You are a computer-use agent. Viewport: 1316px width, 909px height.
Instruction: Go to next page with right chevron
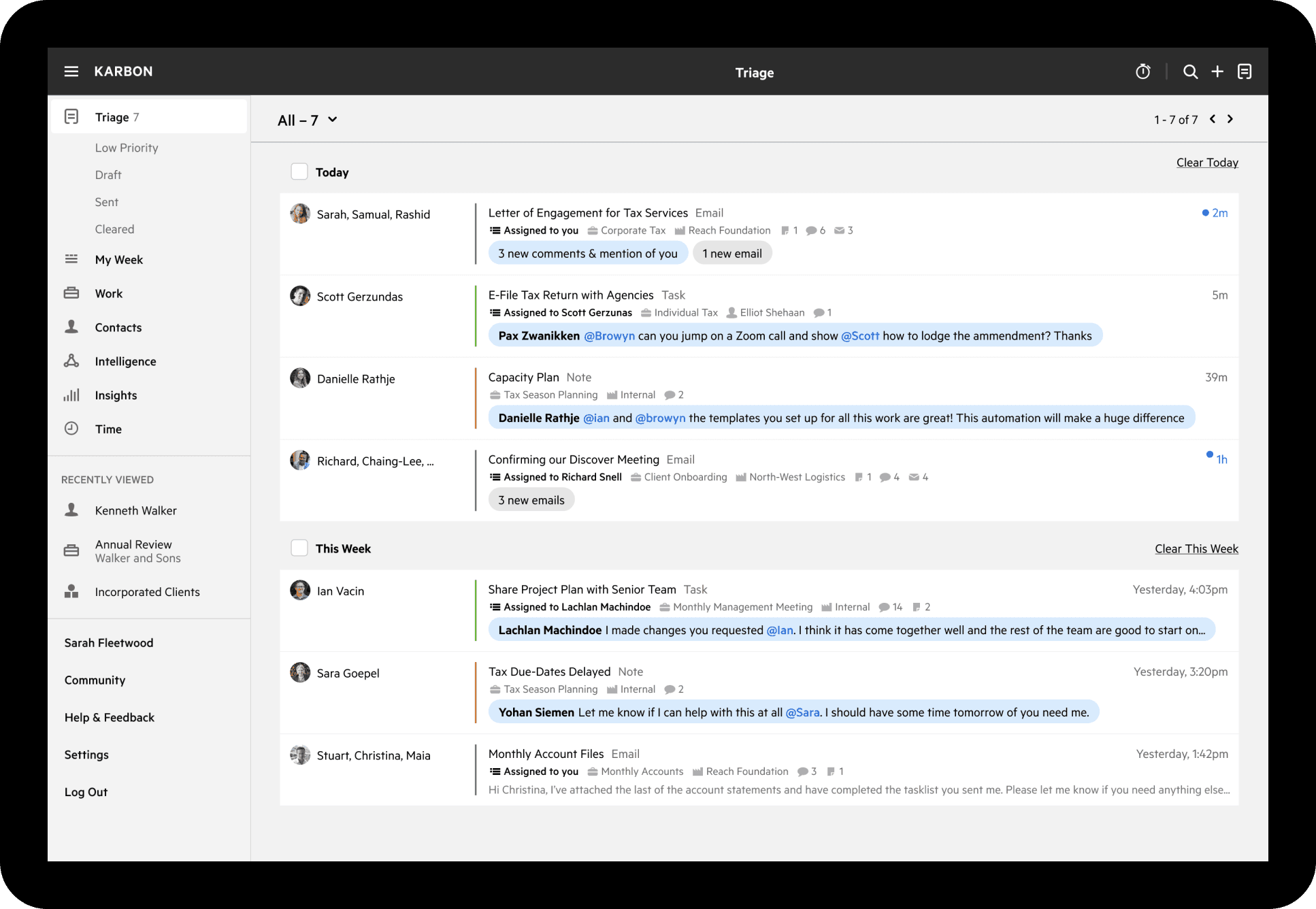click(1230, 118)
